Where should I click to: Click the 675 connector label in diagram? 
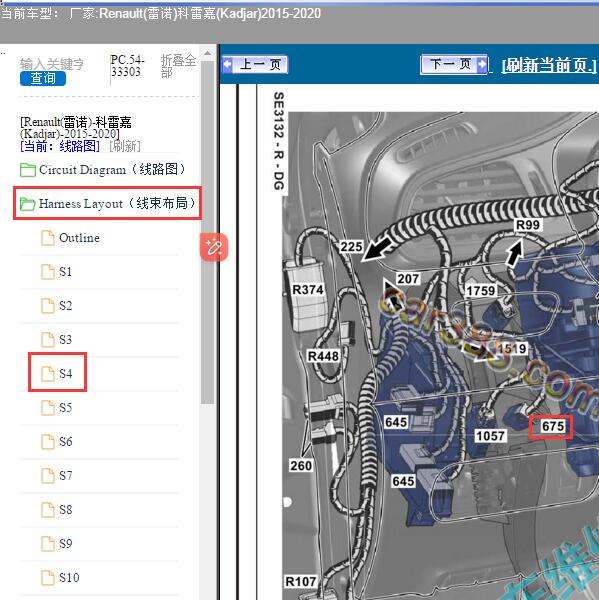[552, 426]
